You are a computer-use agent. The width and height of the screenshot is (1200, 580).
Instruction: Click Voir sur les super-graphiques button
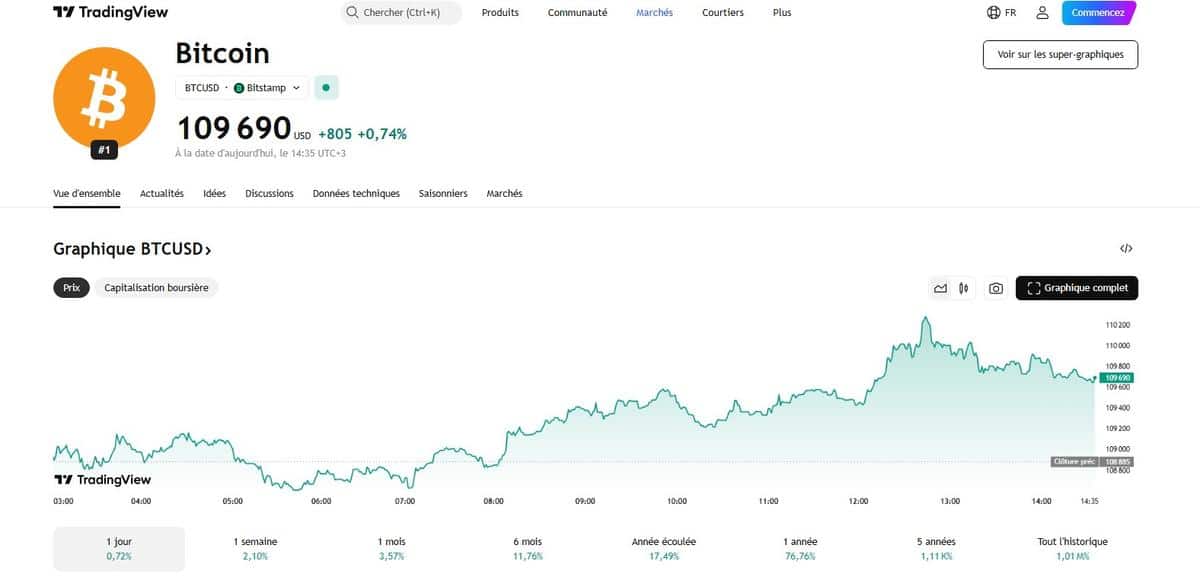click(1060, 54)
